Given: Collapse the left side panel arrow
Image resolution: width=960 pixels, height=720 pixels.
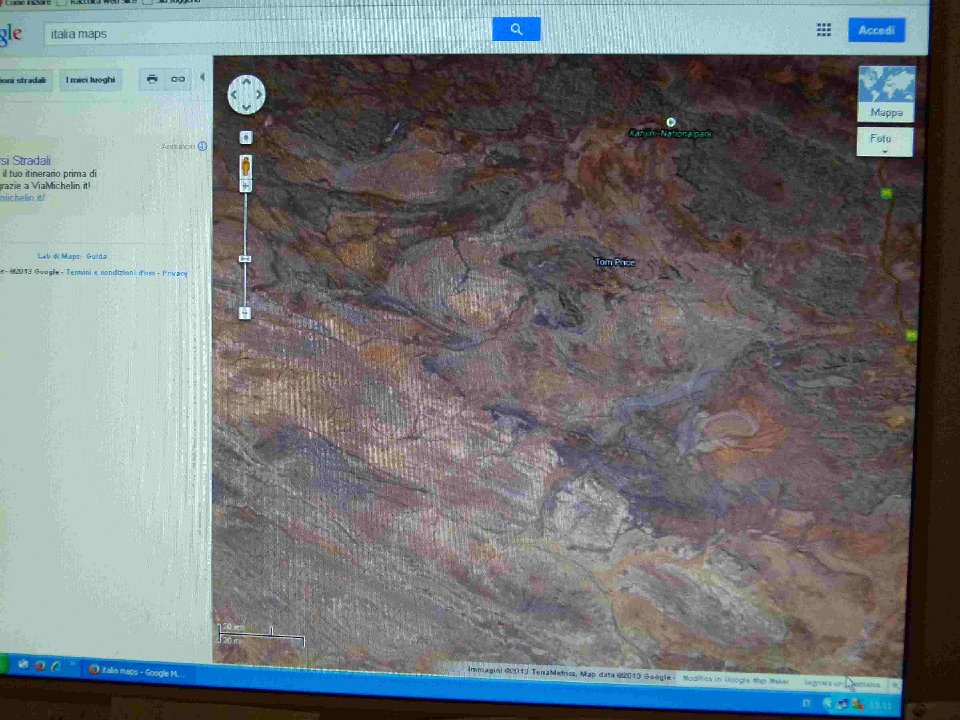Looking at the screenshot, I should point(202,77).
